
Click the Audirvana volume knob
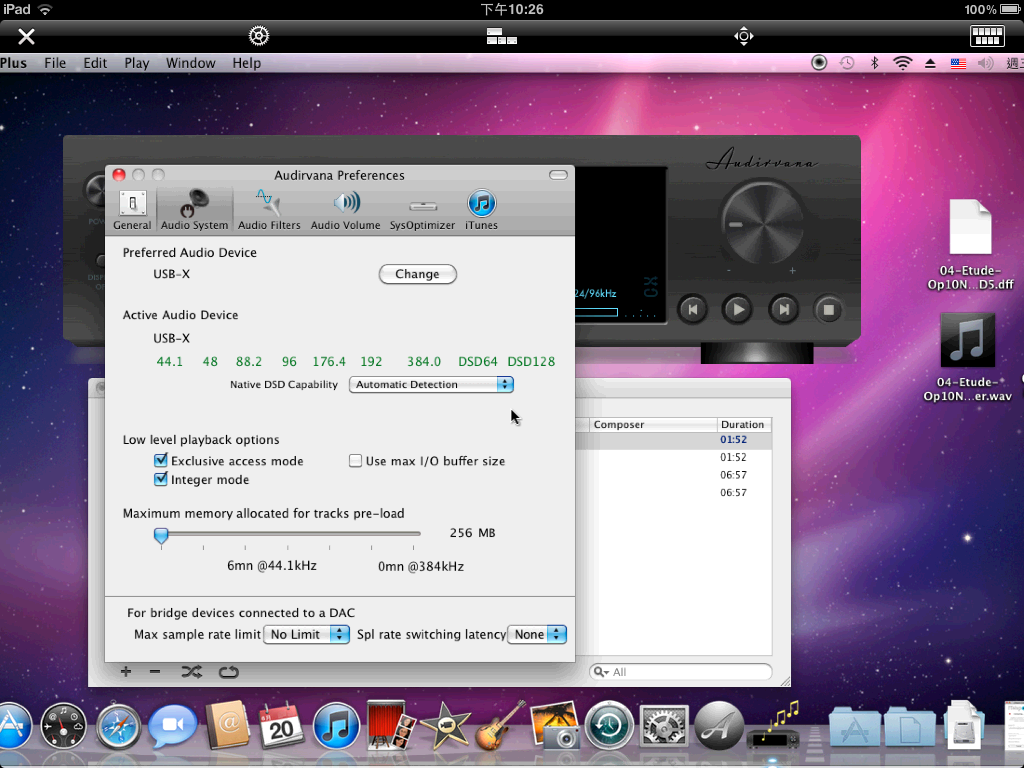[x=763, y=223]
